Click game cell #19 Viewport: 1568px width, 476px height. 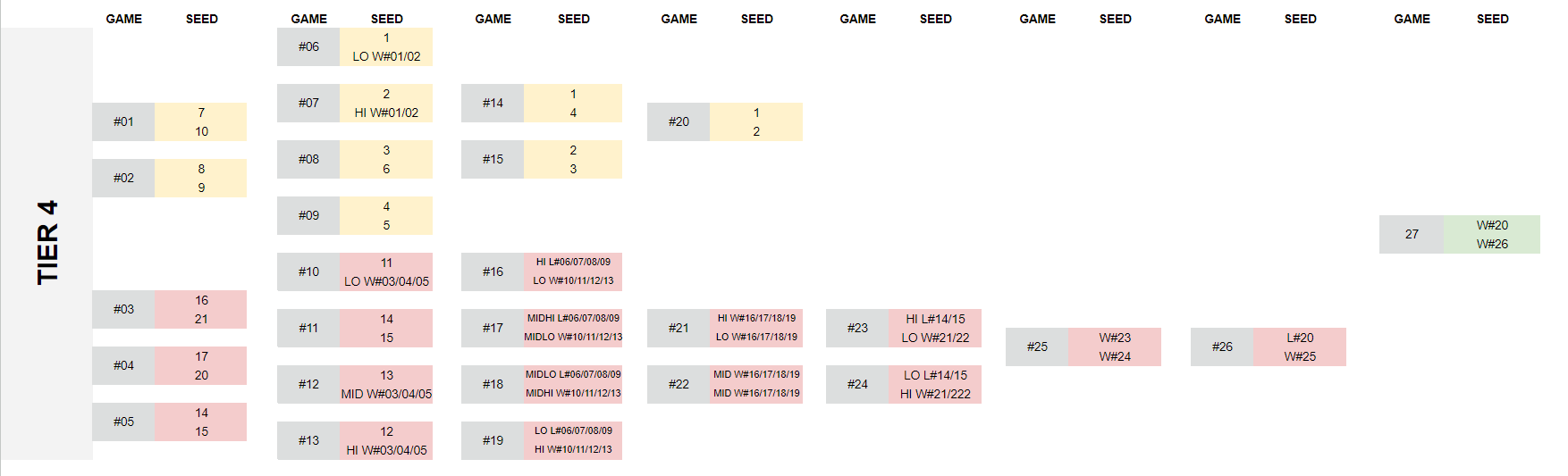tap(493, 440)
